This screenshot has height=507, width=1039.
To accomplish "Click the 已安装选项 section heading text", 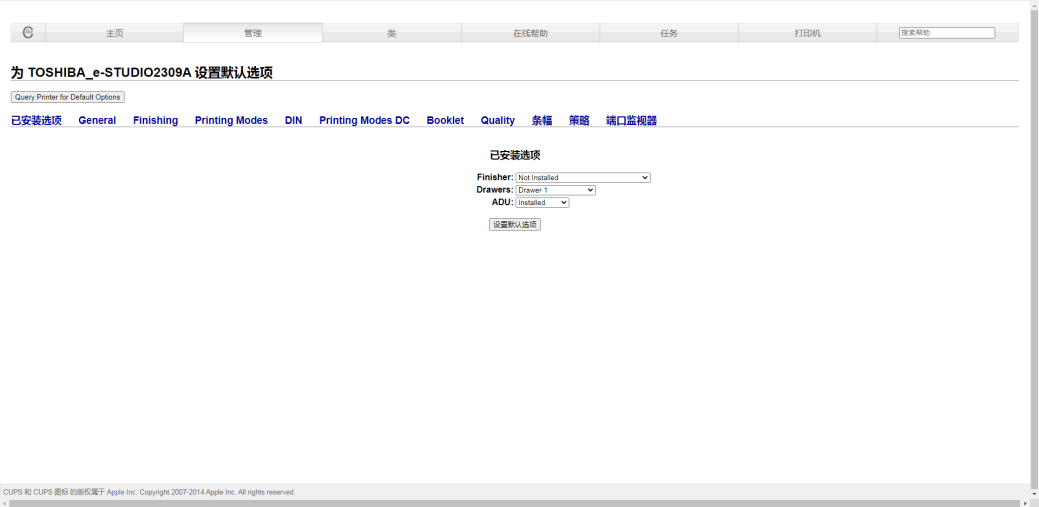I will [515, 155].
